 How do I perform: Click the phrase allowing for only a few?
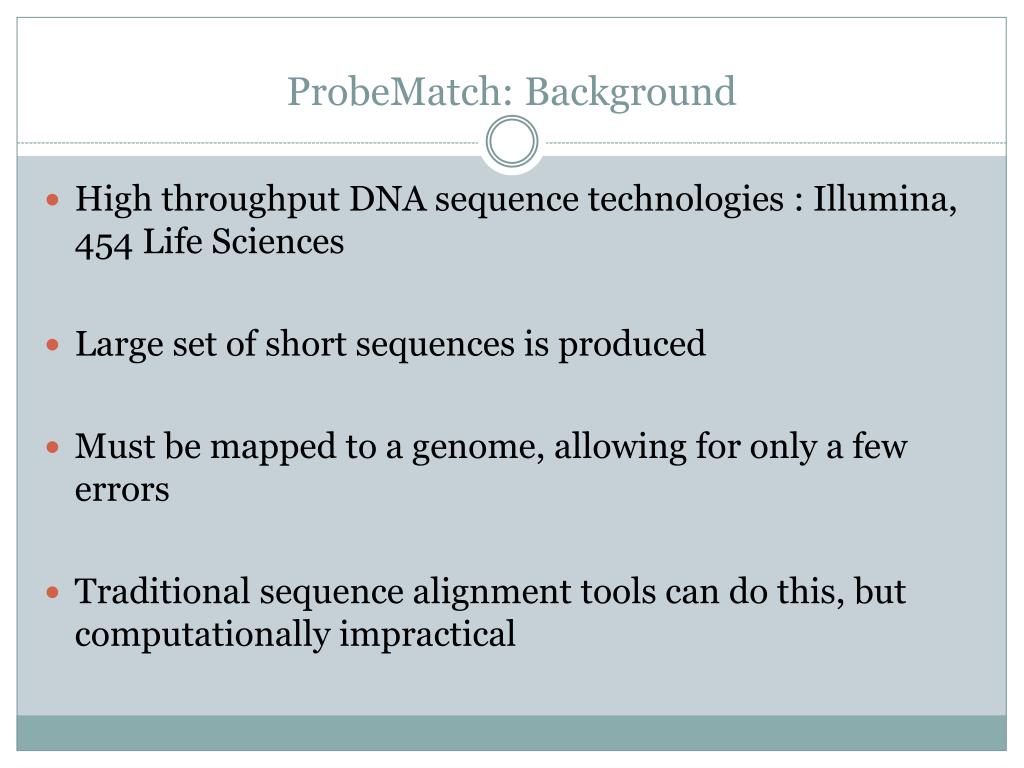click(x=731, y=447)
